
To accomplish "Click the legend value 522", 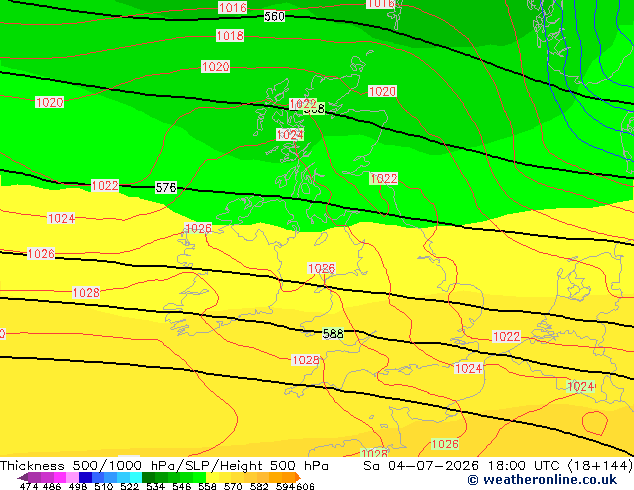I will click(129, 486).
